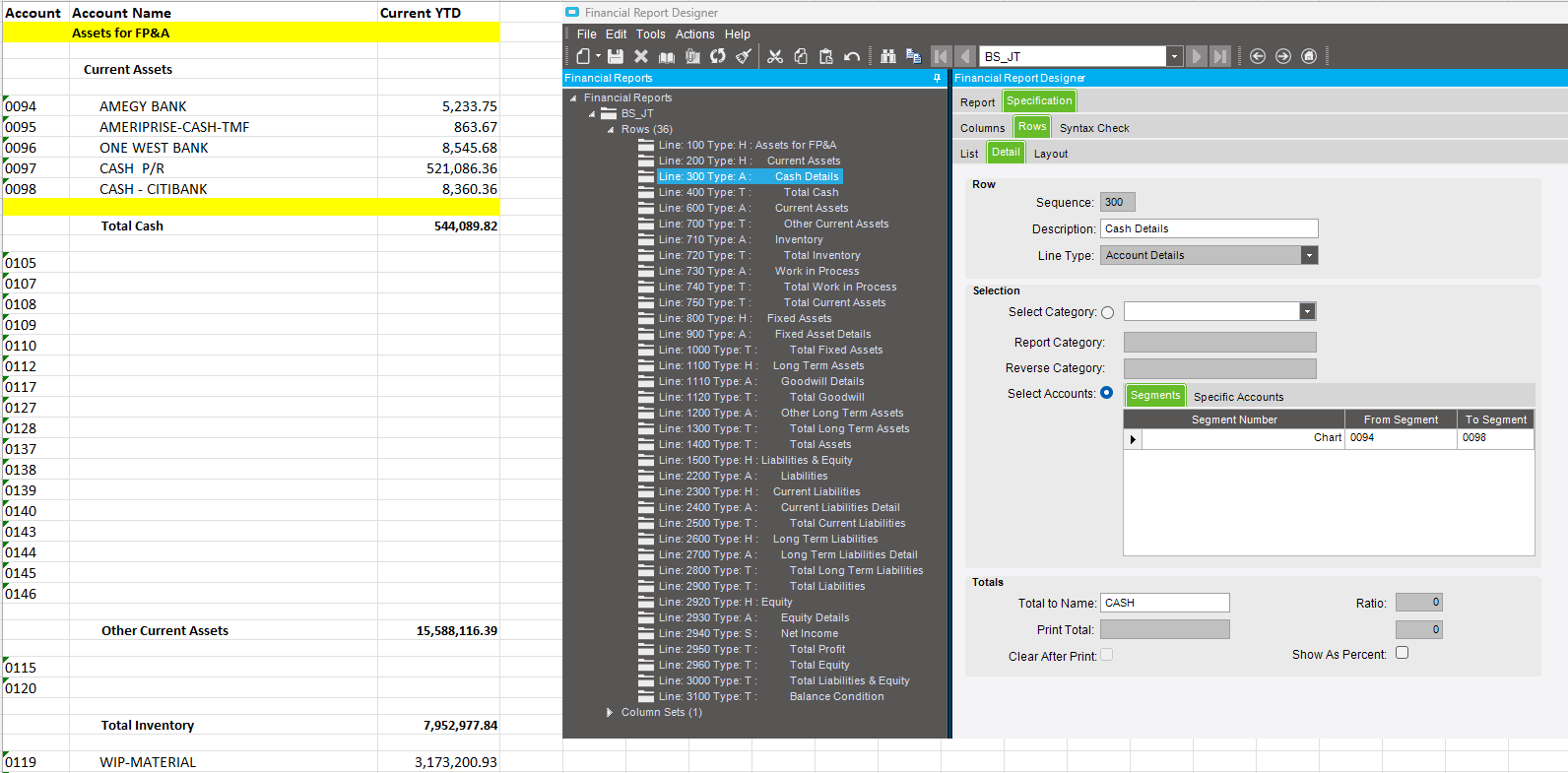The height and width of the screenshot is (773, 1568).
Task: Open the Select Category dropdown
Action: click(x=1307, y=311)
